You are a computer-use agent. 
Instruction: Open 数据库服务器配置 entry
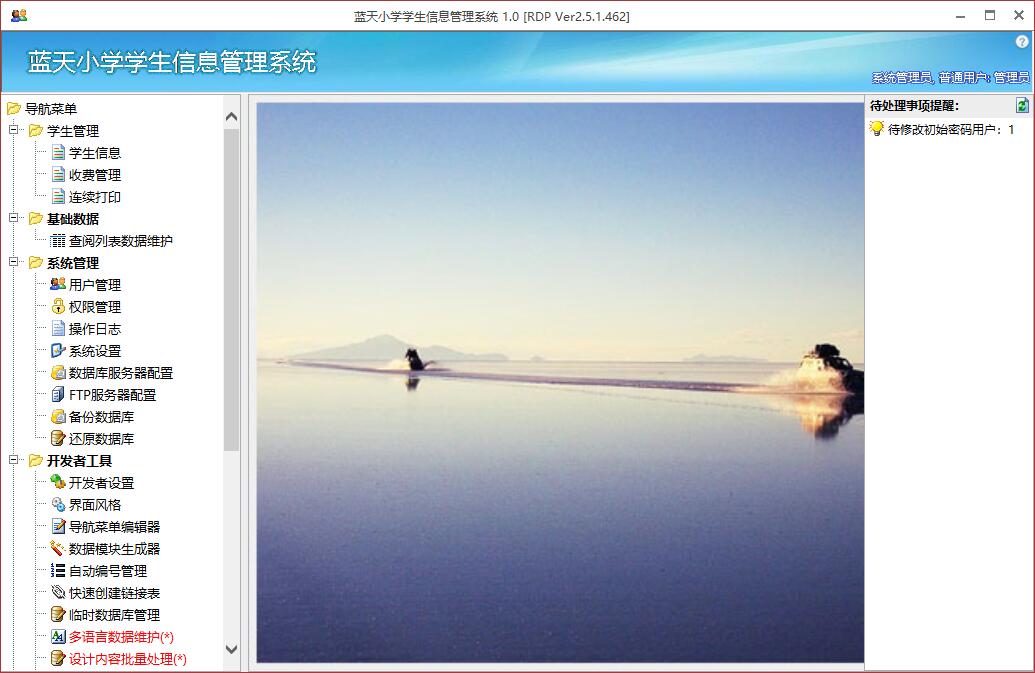pos(121,373)
